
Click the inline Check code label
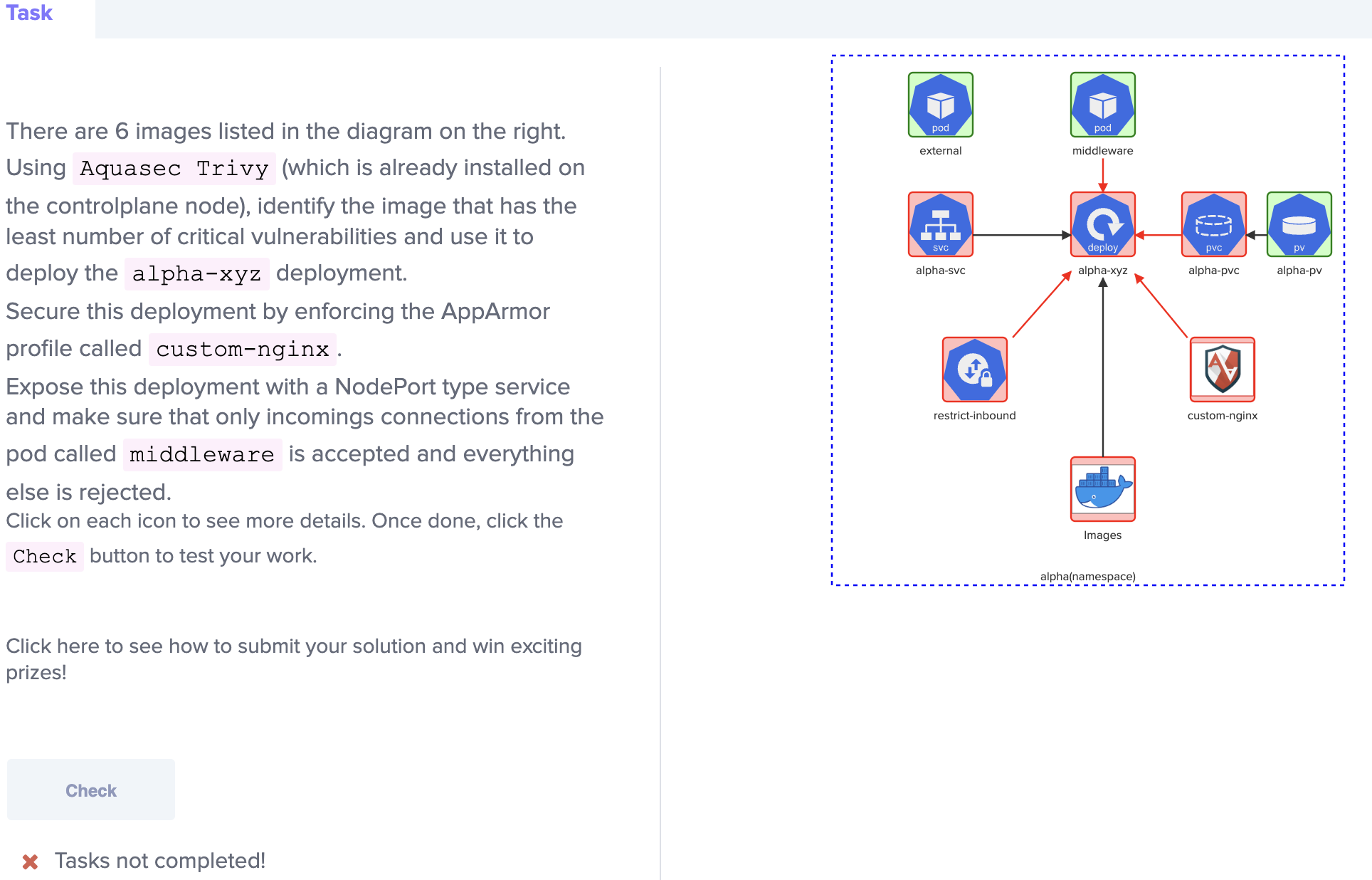point(45,557)
